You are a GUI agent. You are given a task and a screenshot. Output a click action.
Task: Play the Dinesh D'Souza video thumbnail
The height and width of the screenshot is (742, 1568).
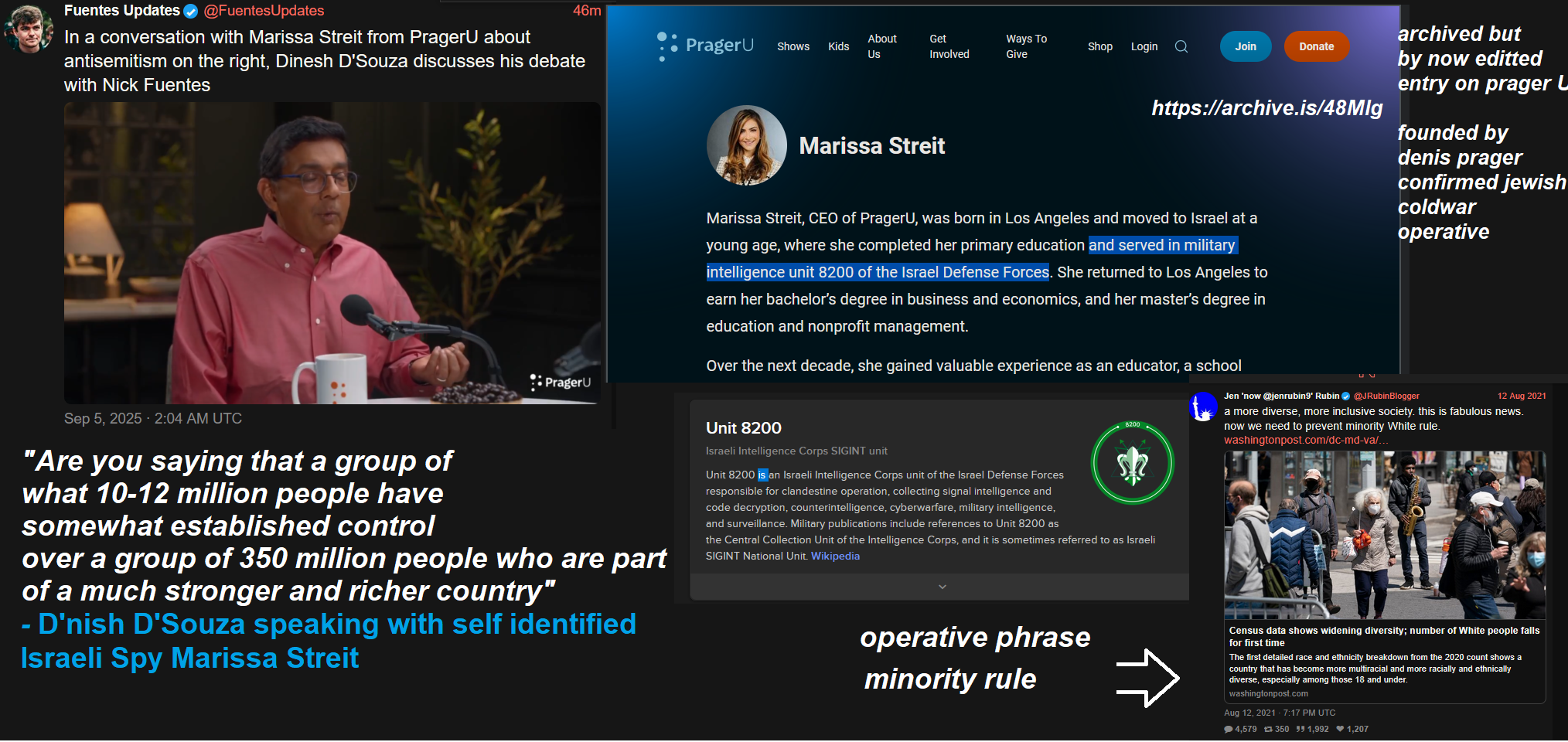(x=332, y=253)
